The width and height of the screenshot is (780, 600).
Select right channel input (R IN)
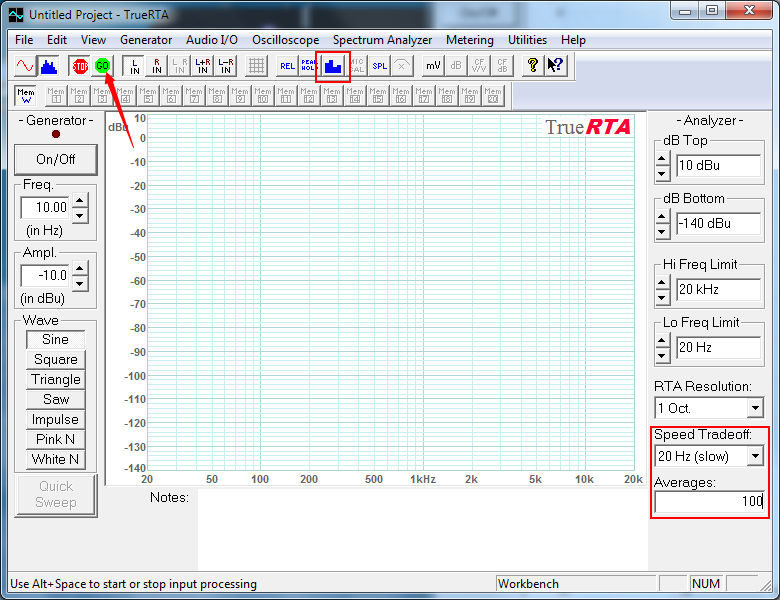coord(157,66)
